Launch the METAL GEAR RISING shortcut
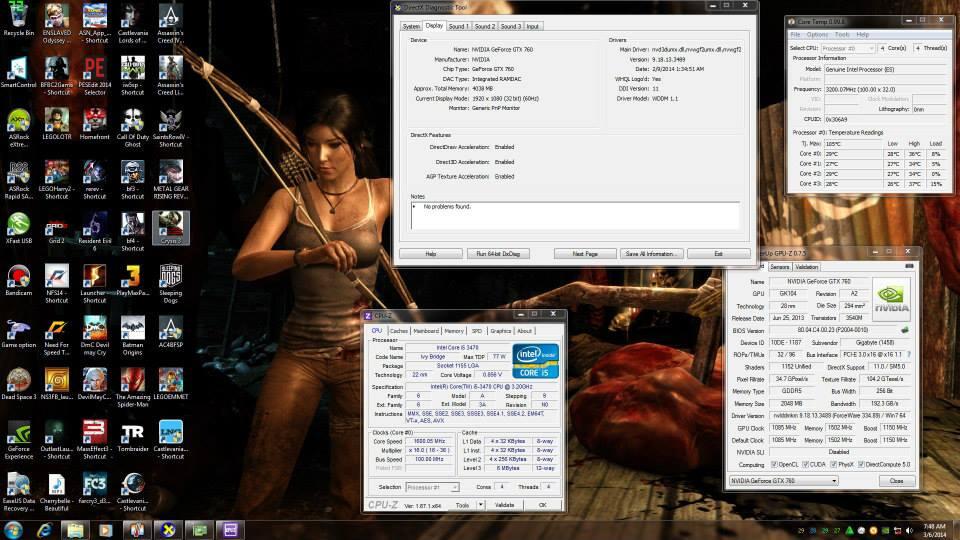 click(x=170, y=181)
